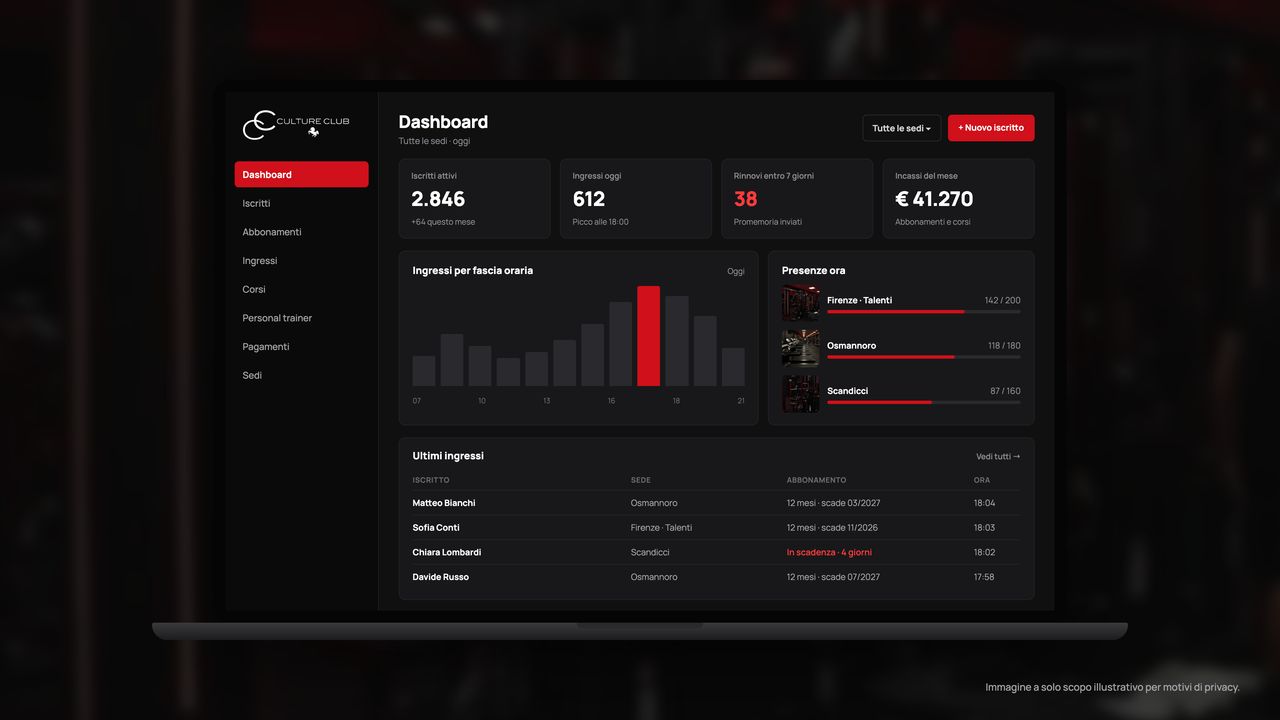
Task: Click '12 mesi · scade 07/2027' cell
Action: (x=834, y=577)
